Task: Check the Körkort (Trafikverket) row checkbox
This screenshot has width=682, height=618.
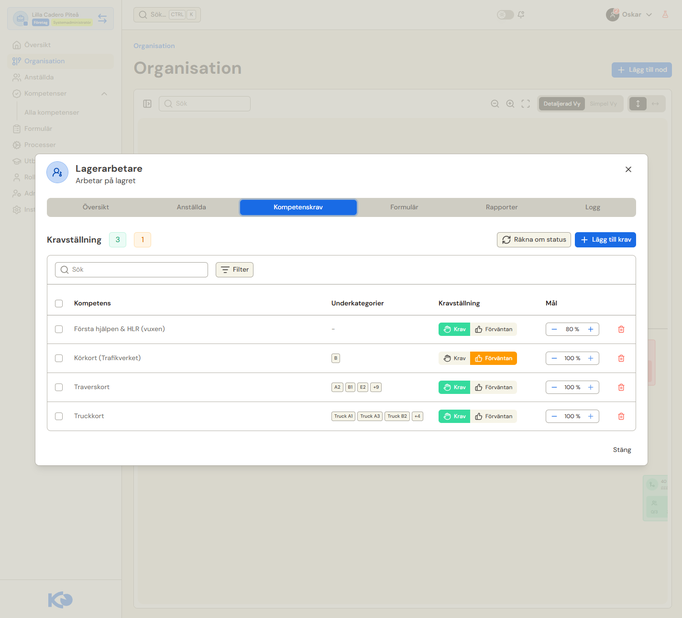Action: tap(59, 358)
